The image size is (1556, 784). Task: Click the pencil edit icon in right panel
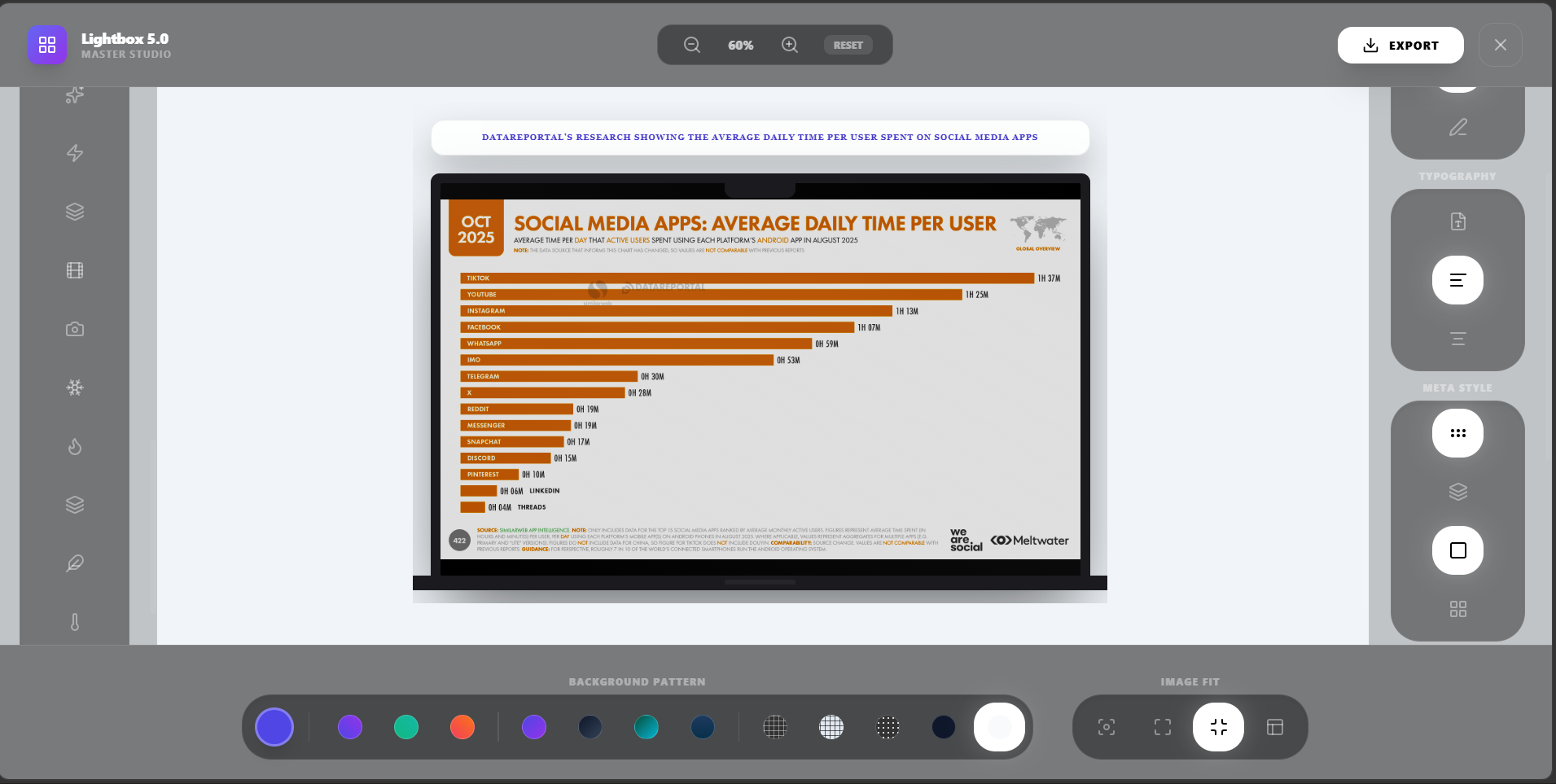click(1457, 127)
